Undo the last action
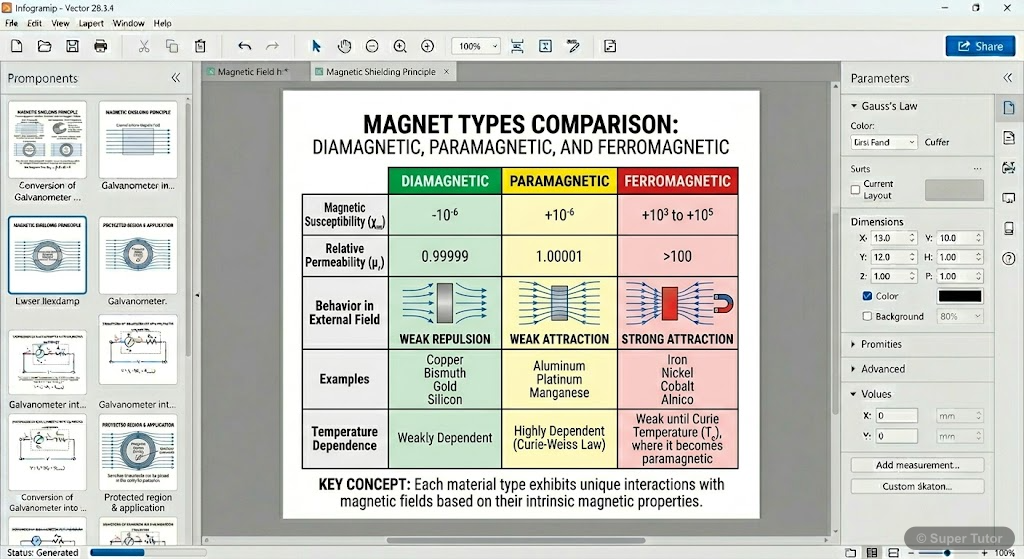 (x=244, y=46)
